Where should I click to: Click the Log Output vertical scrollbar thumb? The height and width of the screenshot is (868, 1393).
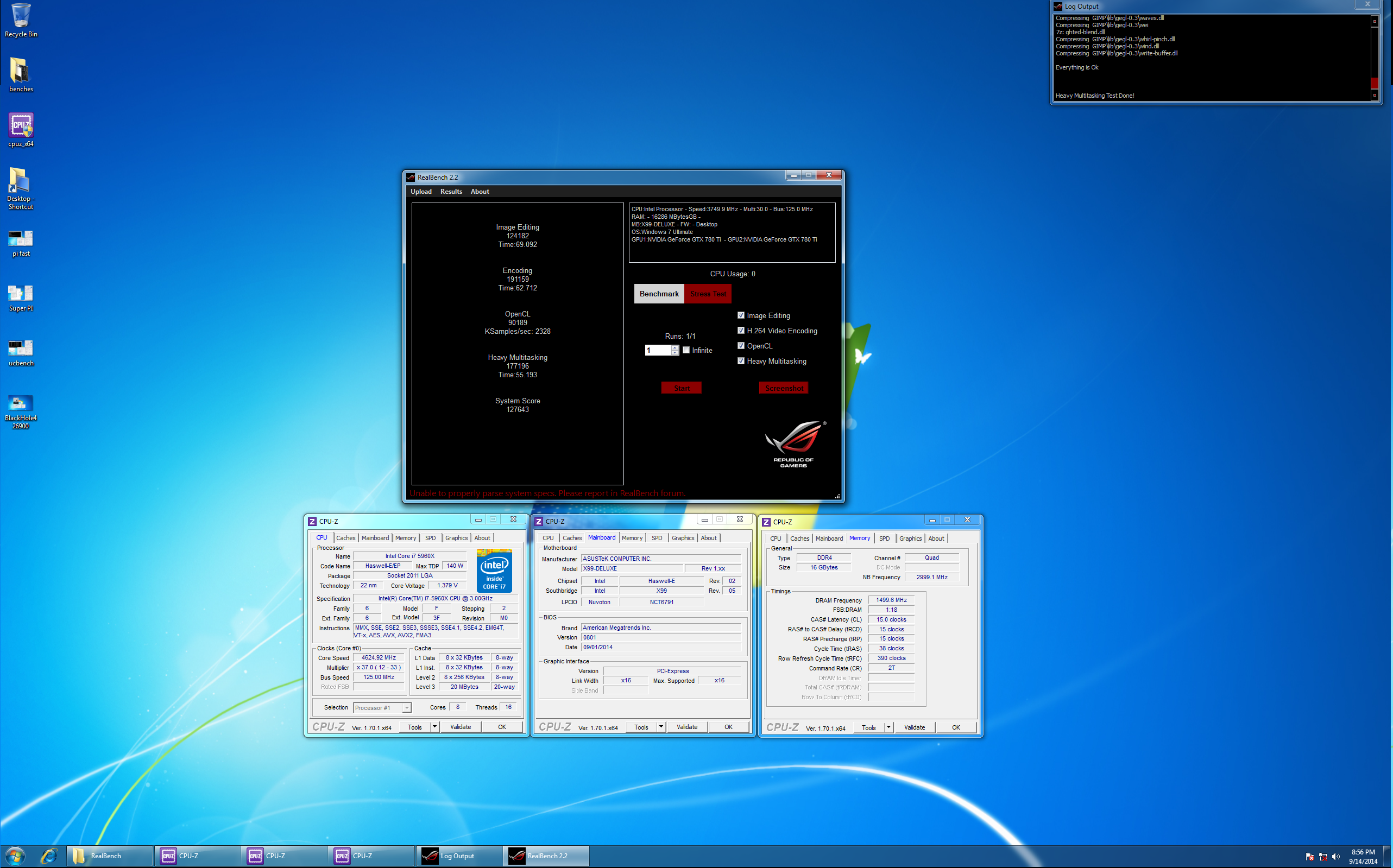pyautogui.click(x=1375, y=83)
